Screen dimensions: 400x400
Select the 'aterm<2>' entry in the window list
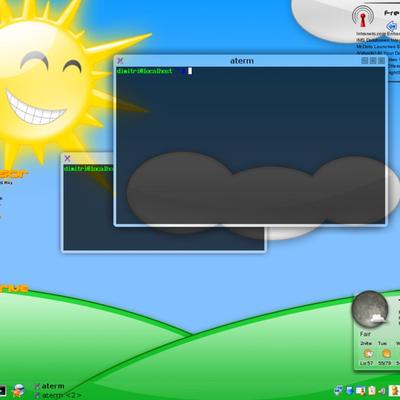tap(57, 396)
